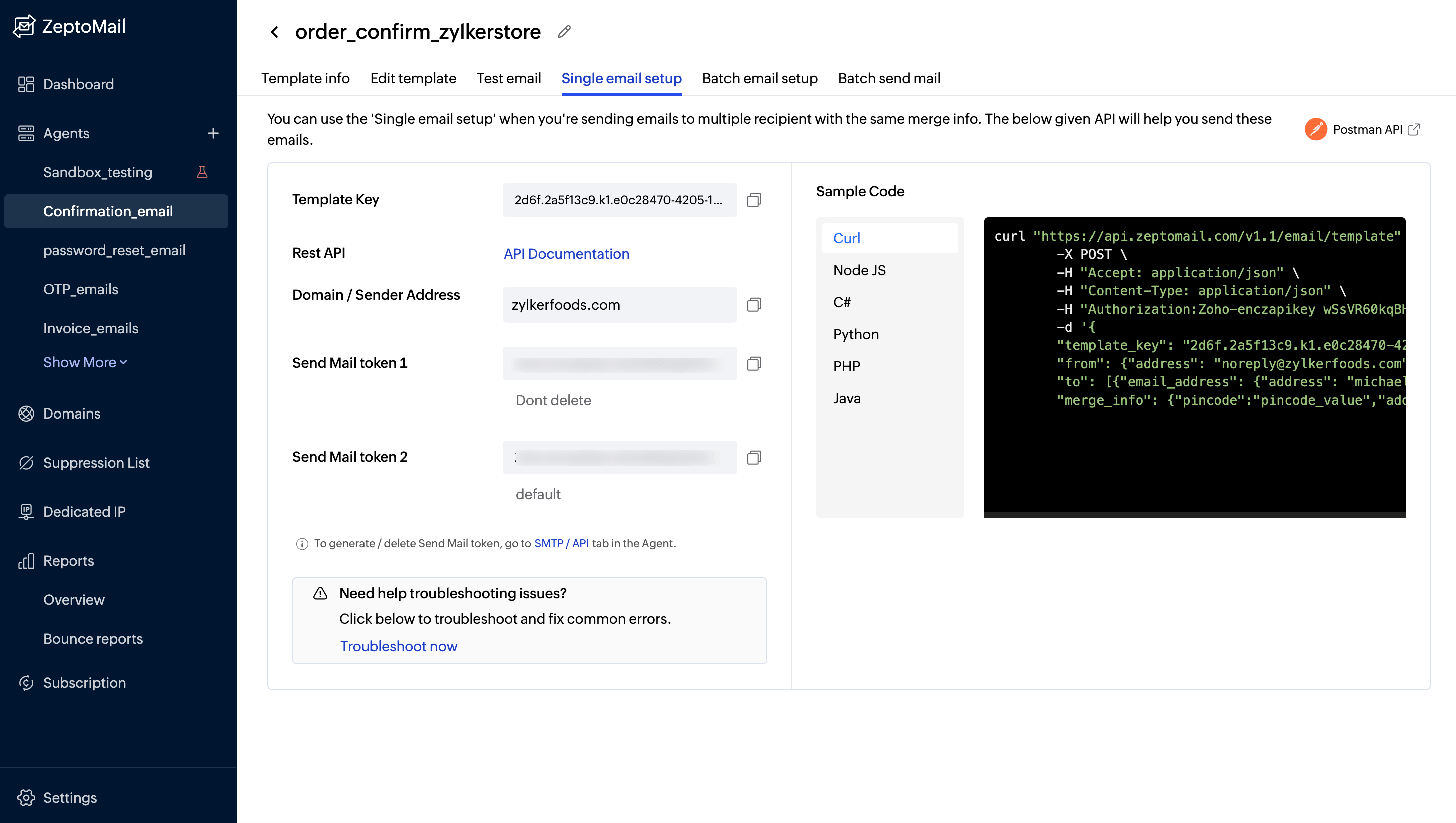Switch to the Batch email setup tab
Image resolution: width=1456 pixels, height=823 pixels.
pos(760,79)
